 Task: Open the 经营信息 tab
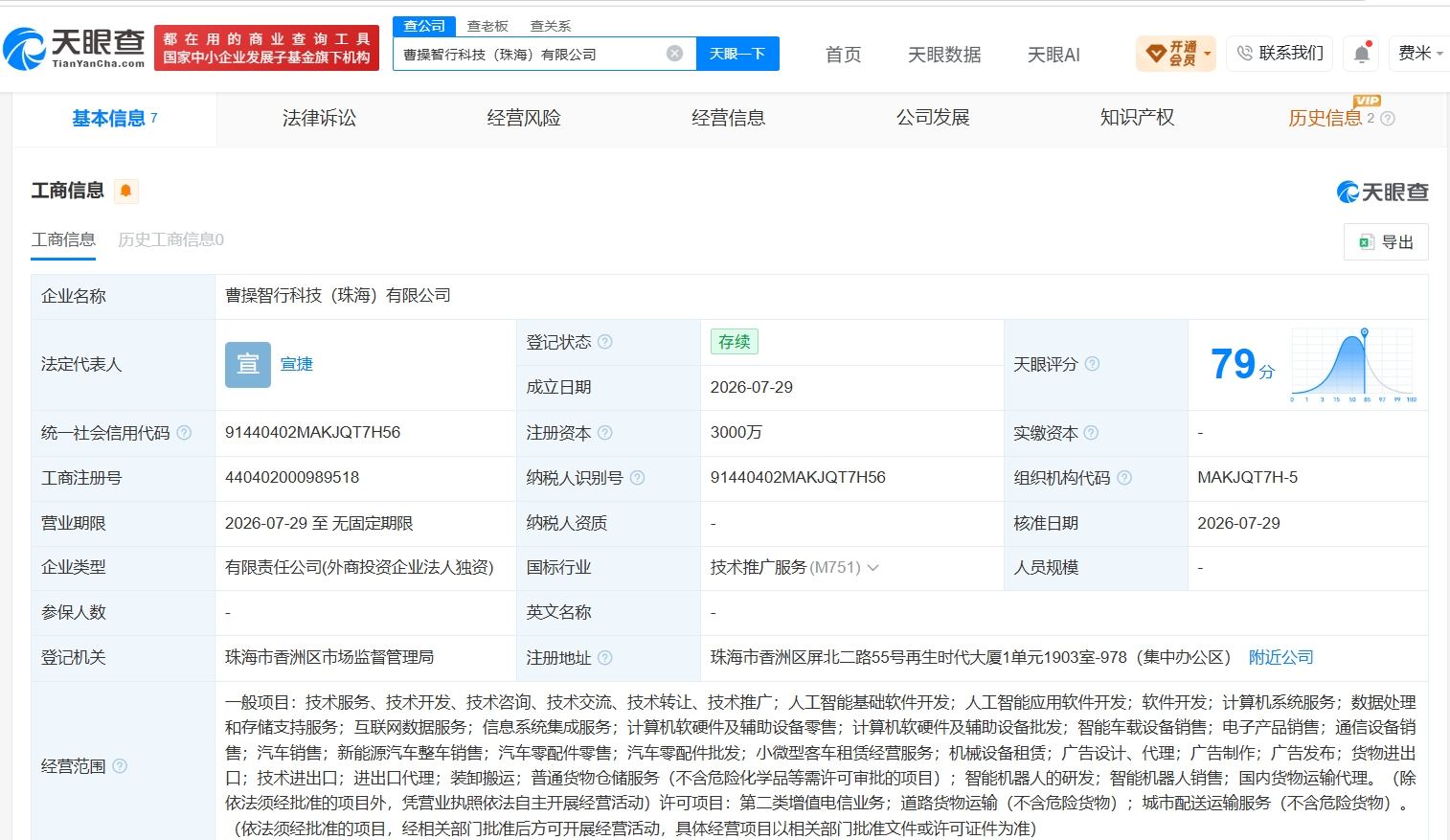[x=728, y=118]
